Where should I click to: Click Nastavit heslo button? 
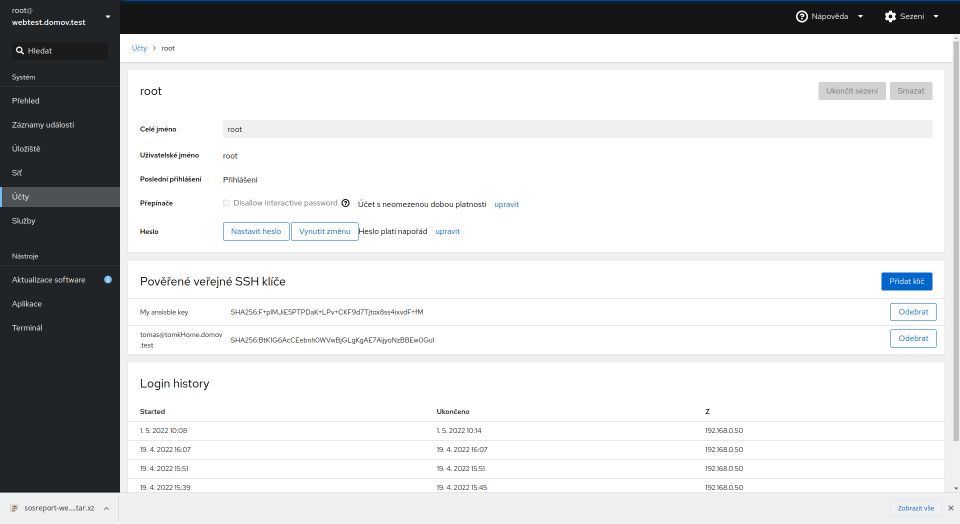[256, 231]
